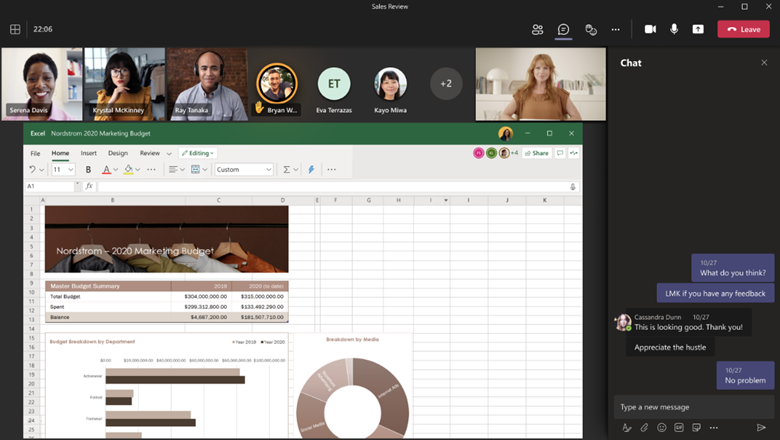
Task: Open more ribbon commands ellipsis at right
Action: coord(331,170)
